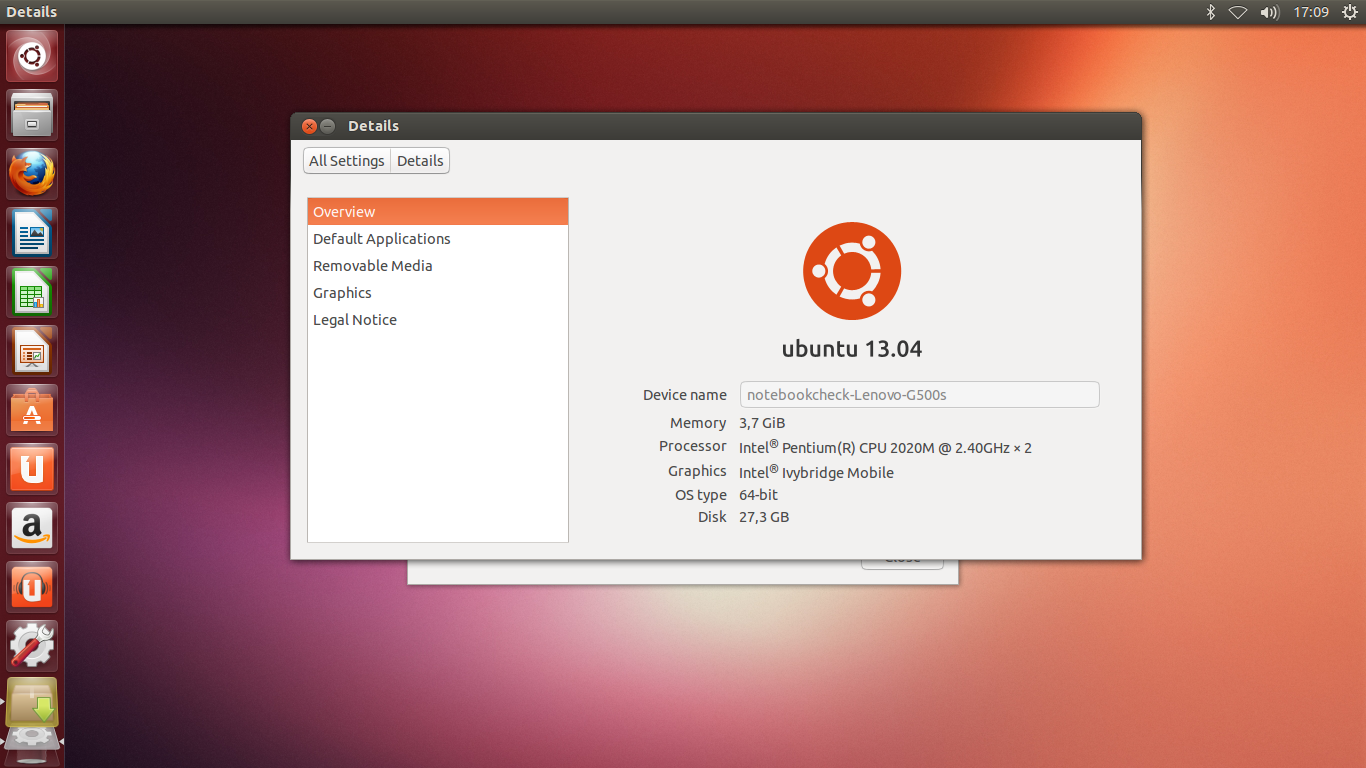Viewport: 1366px width, 768px height.
Task: Launch the Files file manager
Action: coord(32,115)
